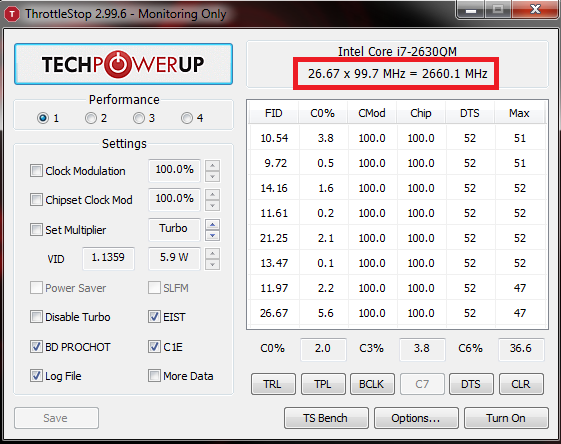Viewport: 561px width, 444px height.
Task: Click the Turbo multiplier field
Action: tap(174, 229)
